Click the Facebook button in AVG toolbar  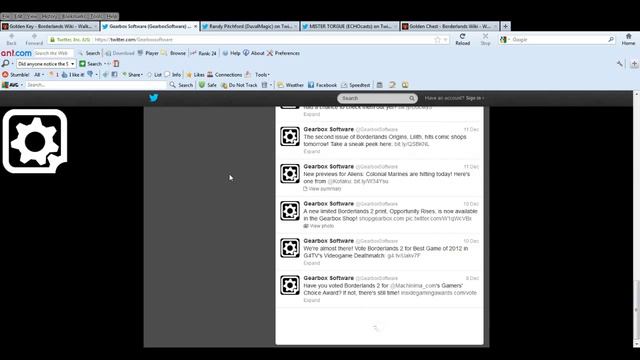point(322,85)
